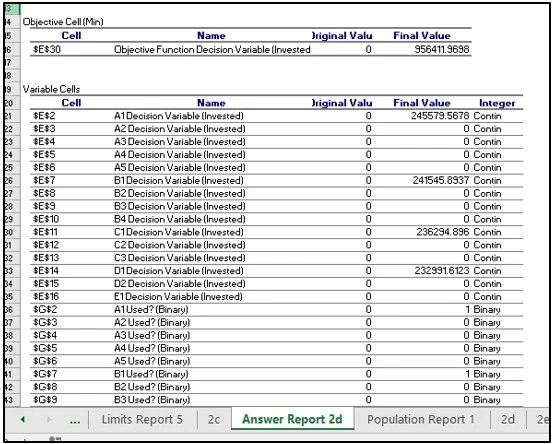Screen dimensions: 552x444
Task: Click the objective final value 956411.9698
Action: click(x=442, y=49)
